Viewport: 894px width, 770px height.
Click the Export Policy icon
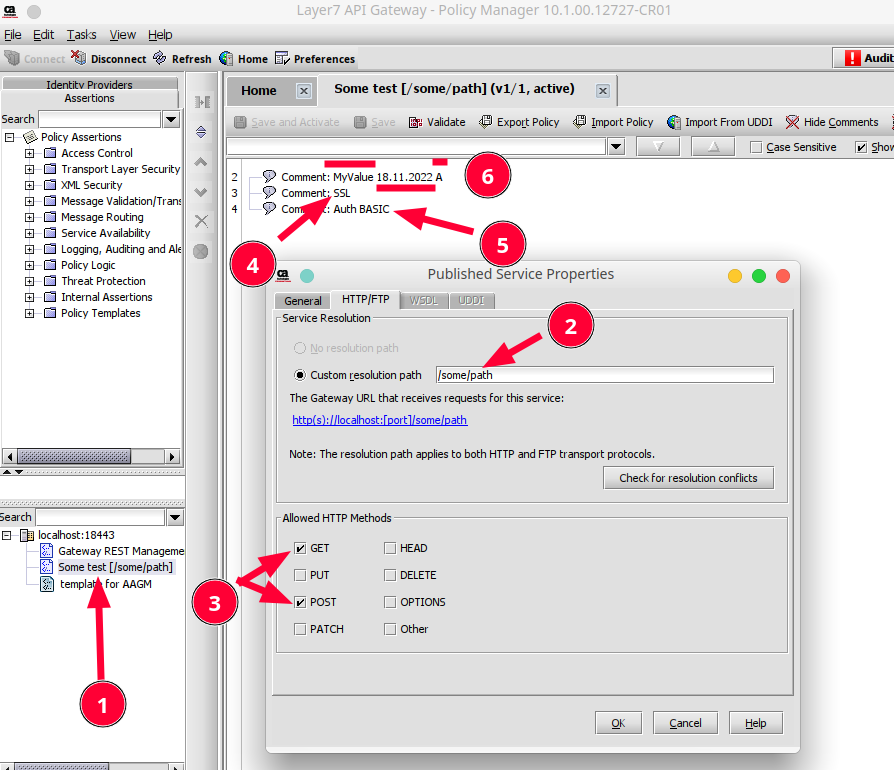[487, 123]
